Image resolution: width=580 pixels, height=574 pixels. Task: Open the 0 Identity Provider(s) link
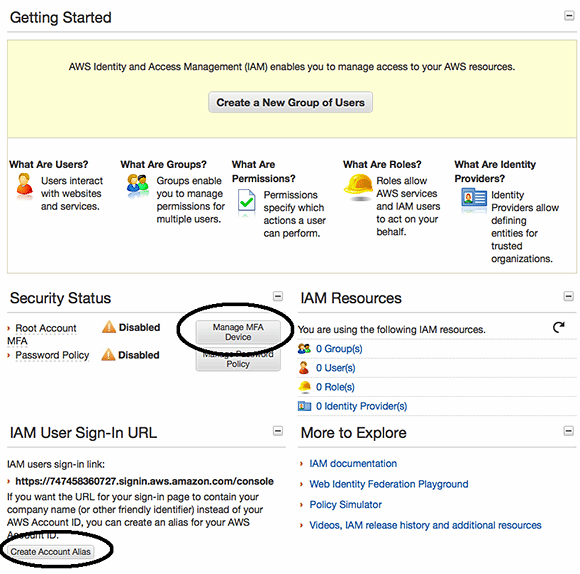[361, 406]
